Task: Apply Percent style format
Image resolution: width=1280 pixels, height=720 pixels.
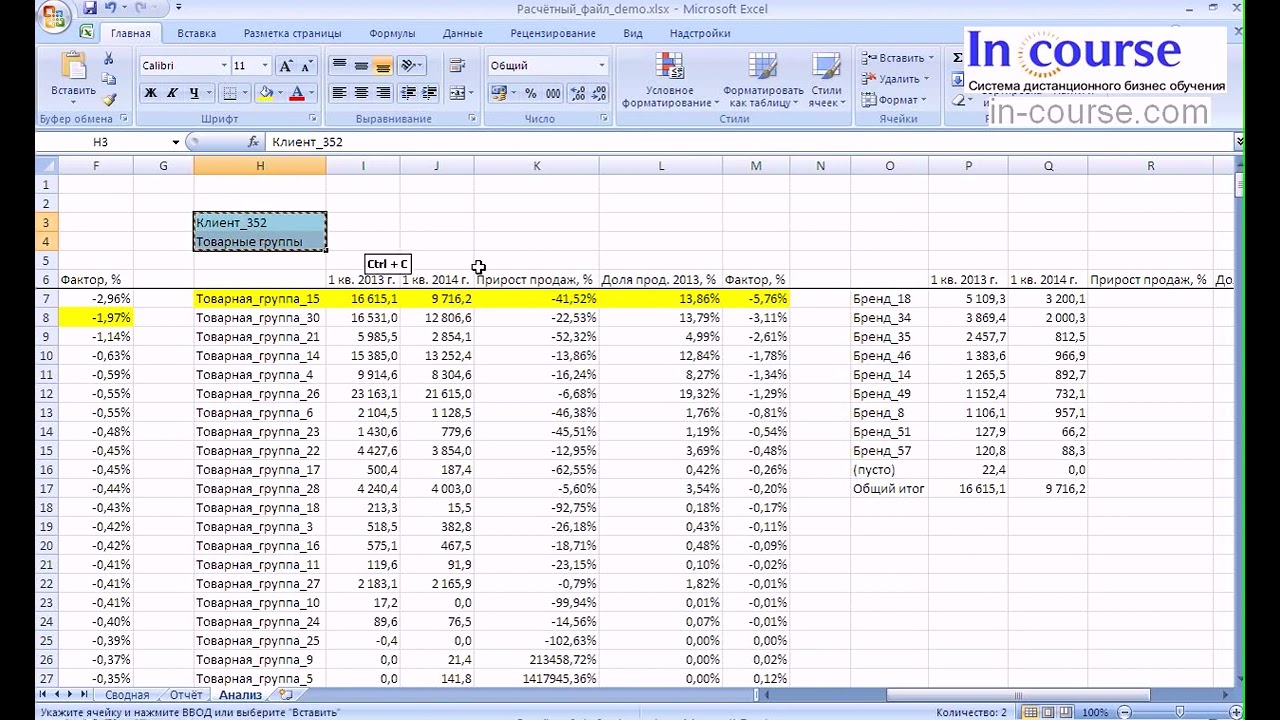Action: coord(530,93)
